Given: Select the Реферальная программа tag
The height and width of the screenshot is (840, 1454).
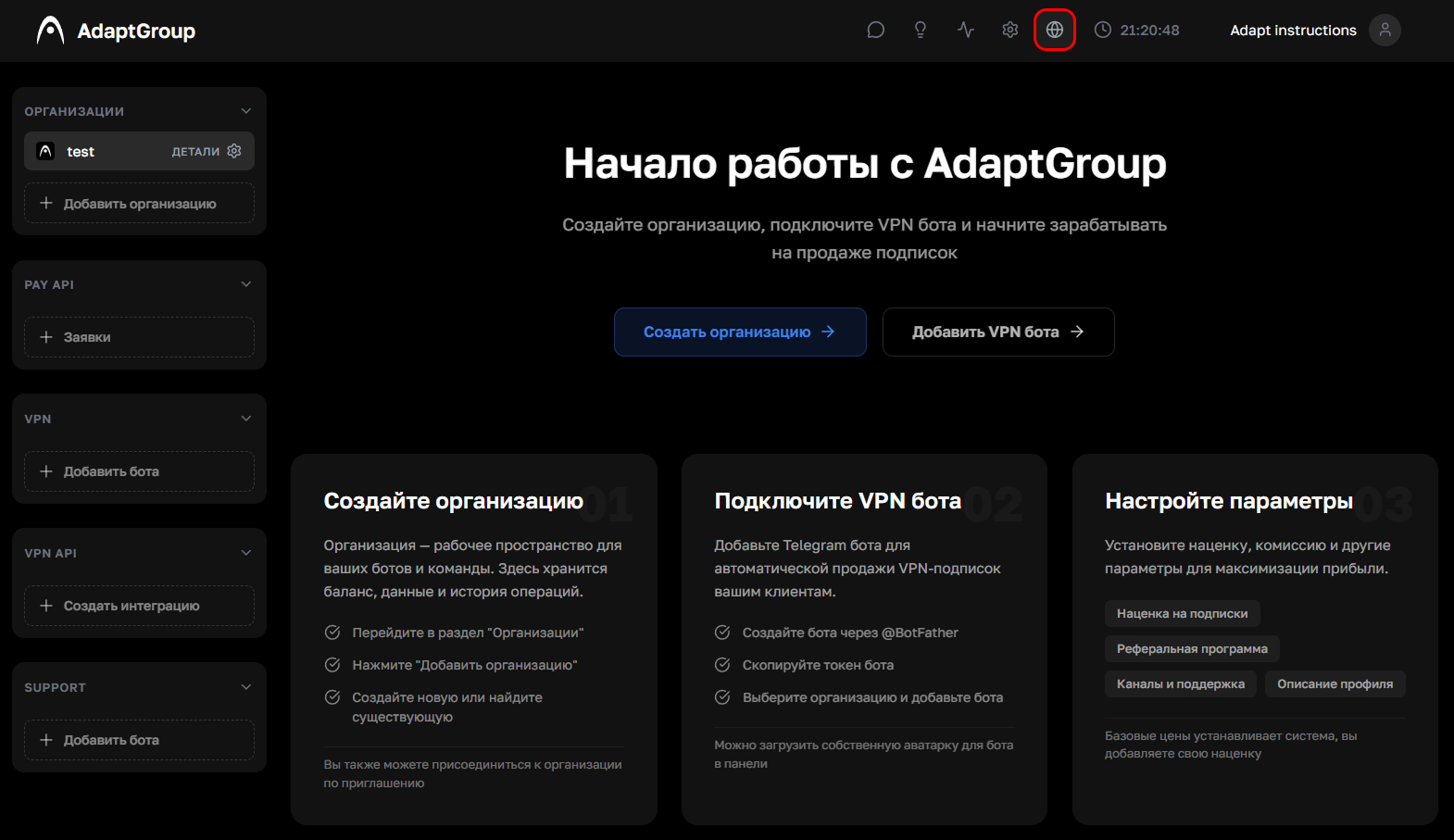Looking at the screenshot, I should [x=1192, y=648].
